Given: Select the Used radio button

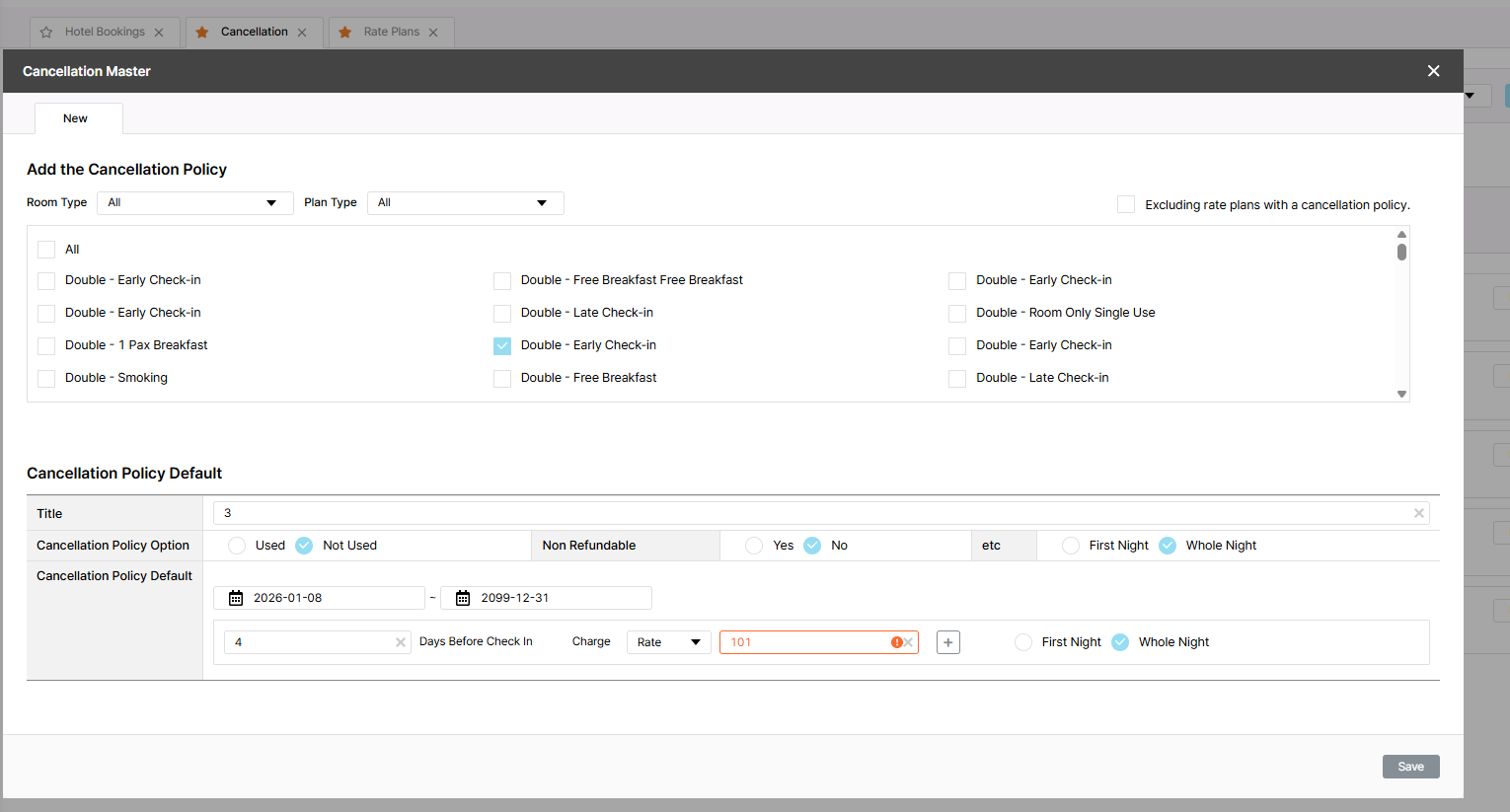Looking at the screenshot, I should click(x=237, y=546).
